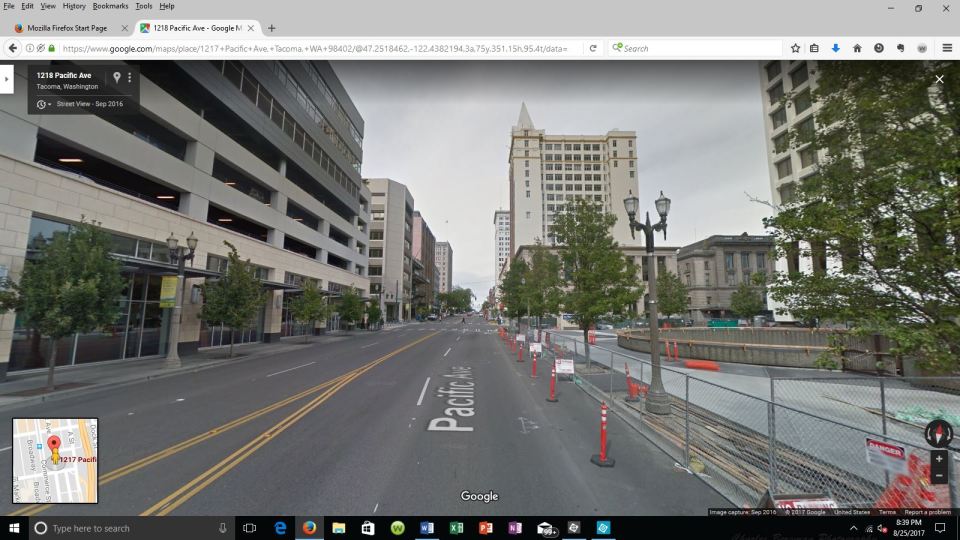The width and height of the screenshot is (960, 540).
Task: Click the compass in Street View
Action: pyautogui.click(x=938, y=432)
